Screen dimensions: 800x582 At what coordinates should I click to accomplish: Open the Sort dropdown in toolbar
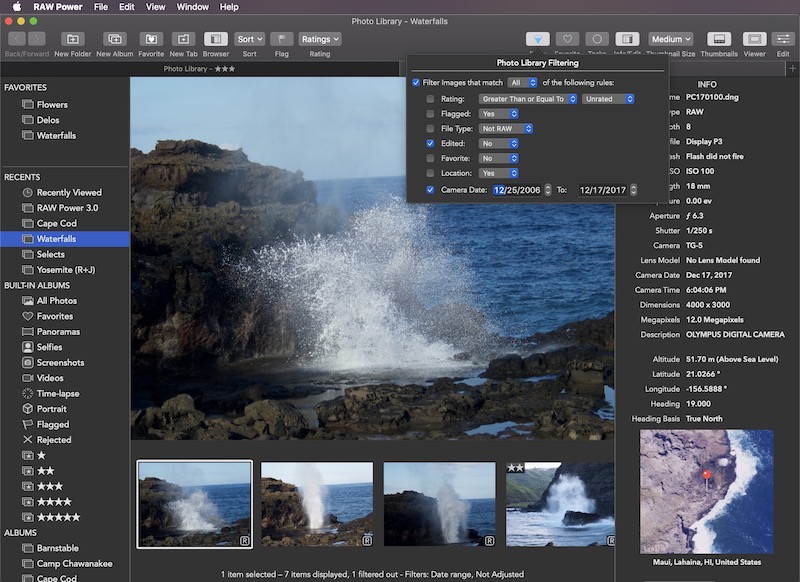point(249,39)
